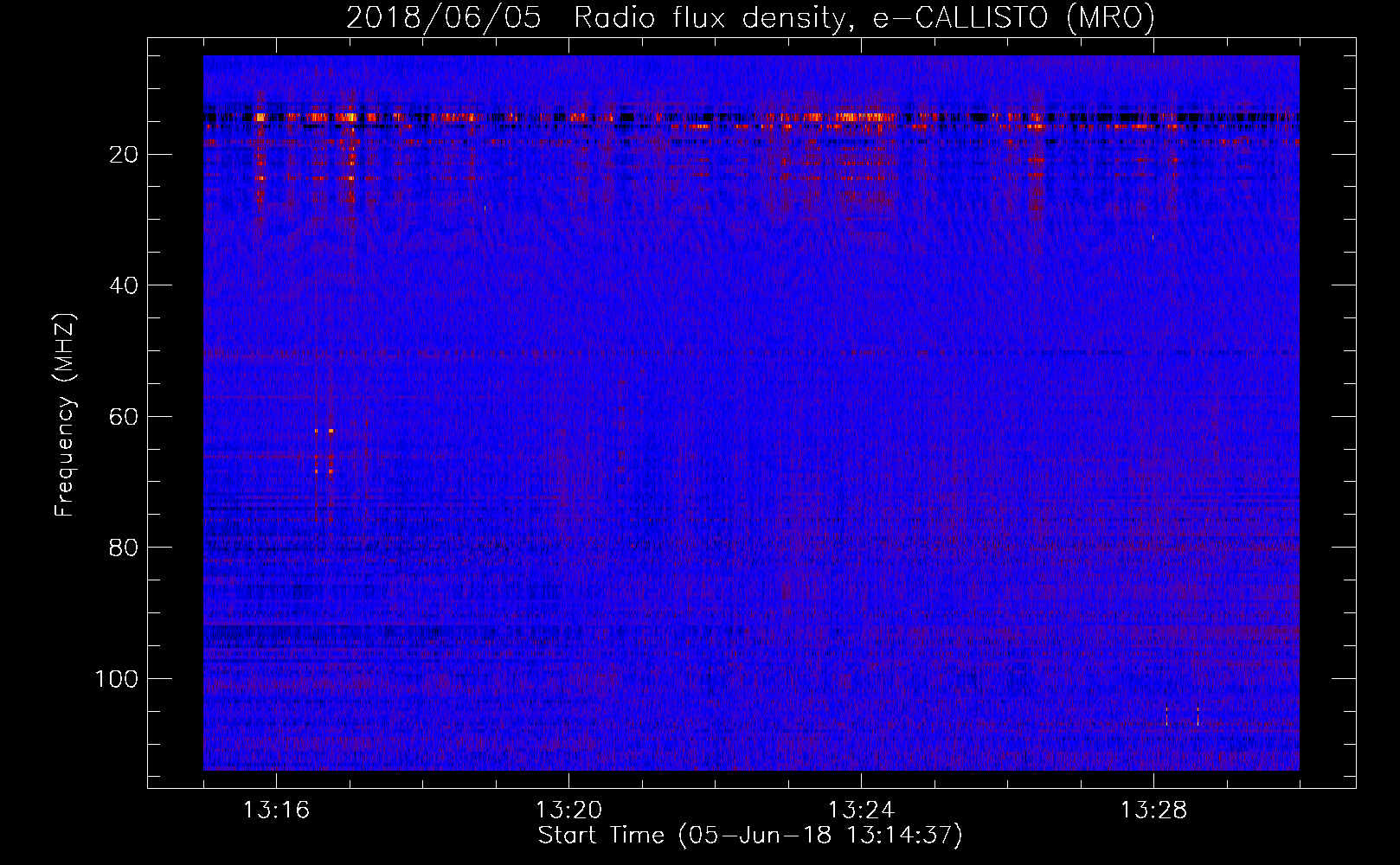This screenshot has width=1400, height=865.
Task: Click the 100 frequency tick label
Action: pyautogui.click(x=117, y=679)
